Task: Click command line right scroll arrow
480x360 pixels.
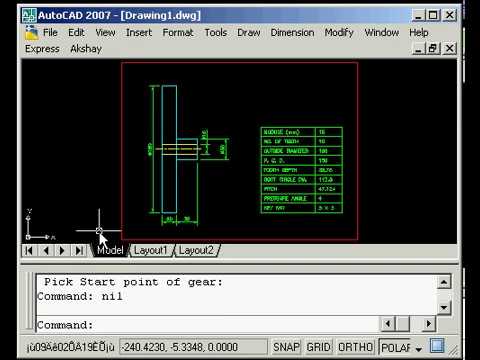Action: [429, 323]
